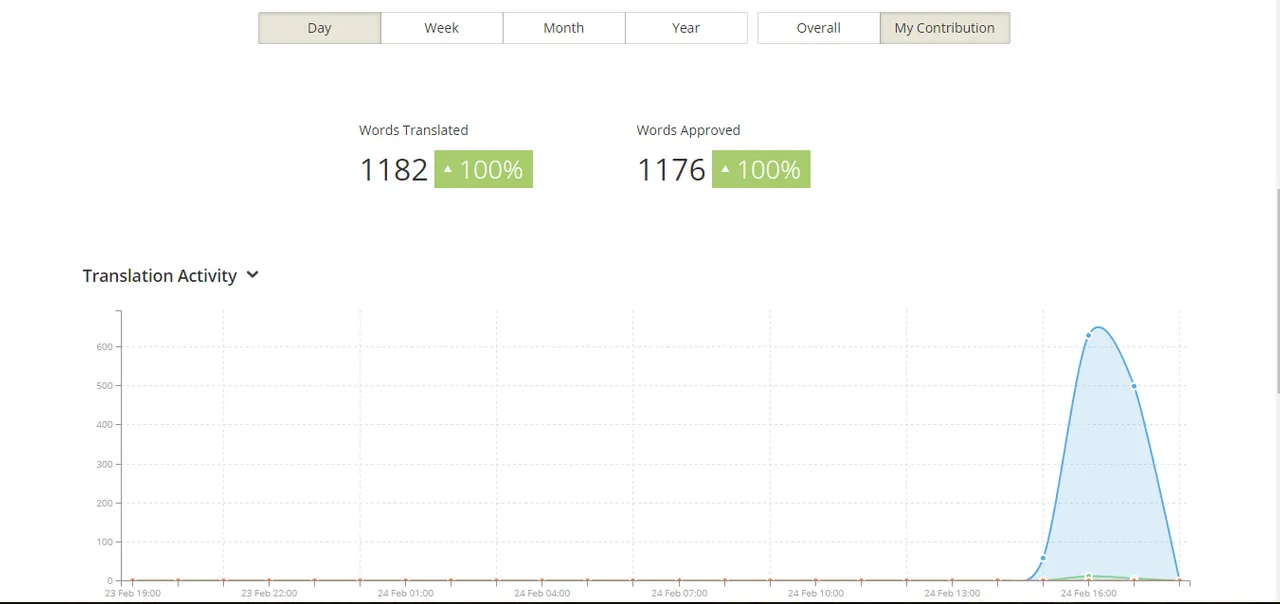This screenshot has width=1280, height=604.
Task: Click the 24 Feb 16:00 axis label
Action: coord(1089,593)
